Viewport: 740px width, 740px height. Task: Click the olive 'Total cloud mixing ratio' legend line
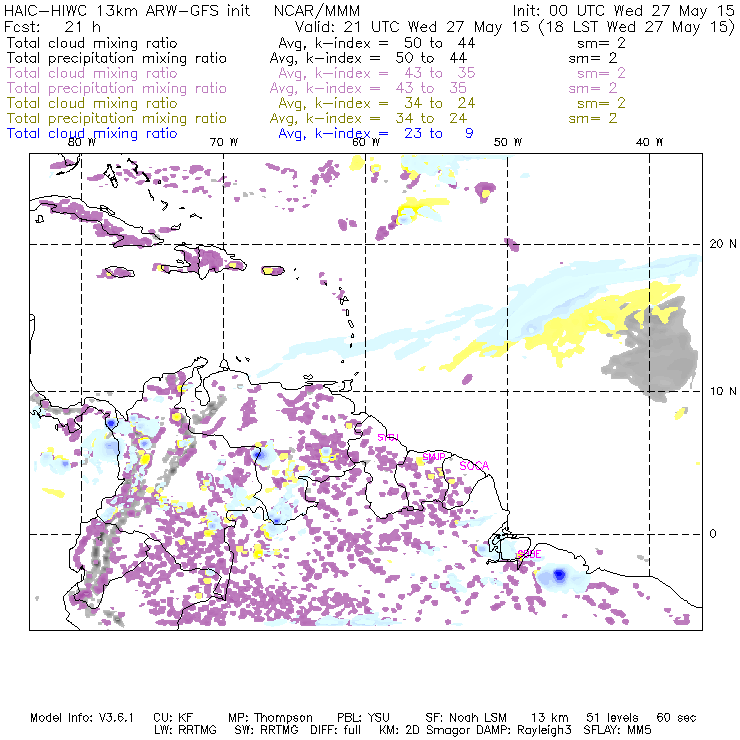[92, 103]
